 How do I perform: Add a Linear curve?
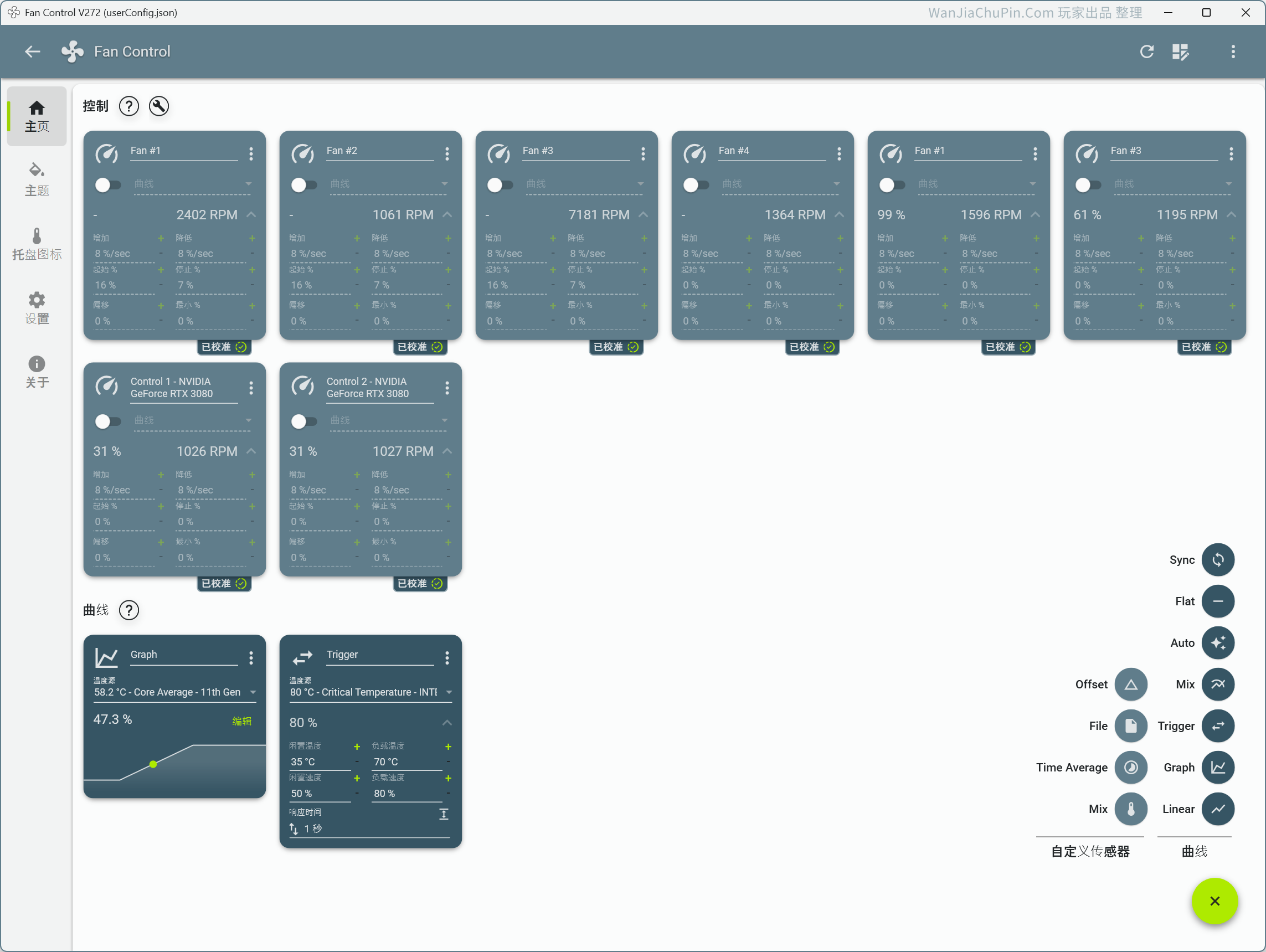coord(1217,809)
